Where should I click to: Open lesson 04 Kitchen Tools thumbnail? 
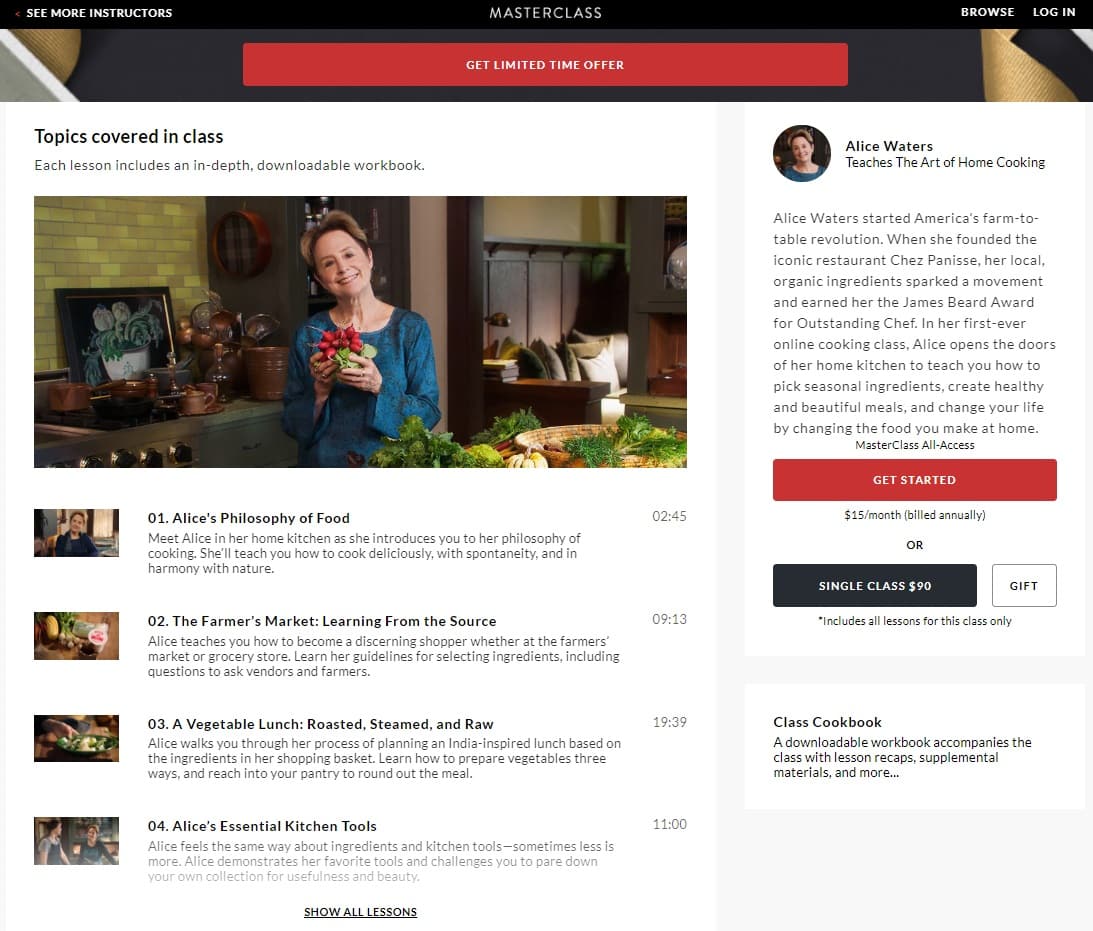pyautogui.click(x=77, y=841)
